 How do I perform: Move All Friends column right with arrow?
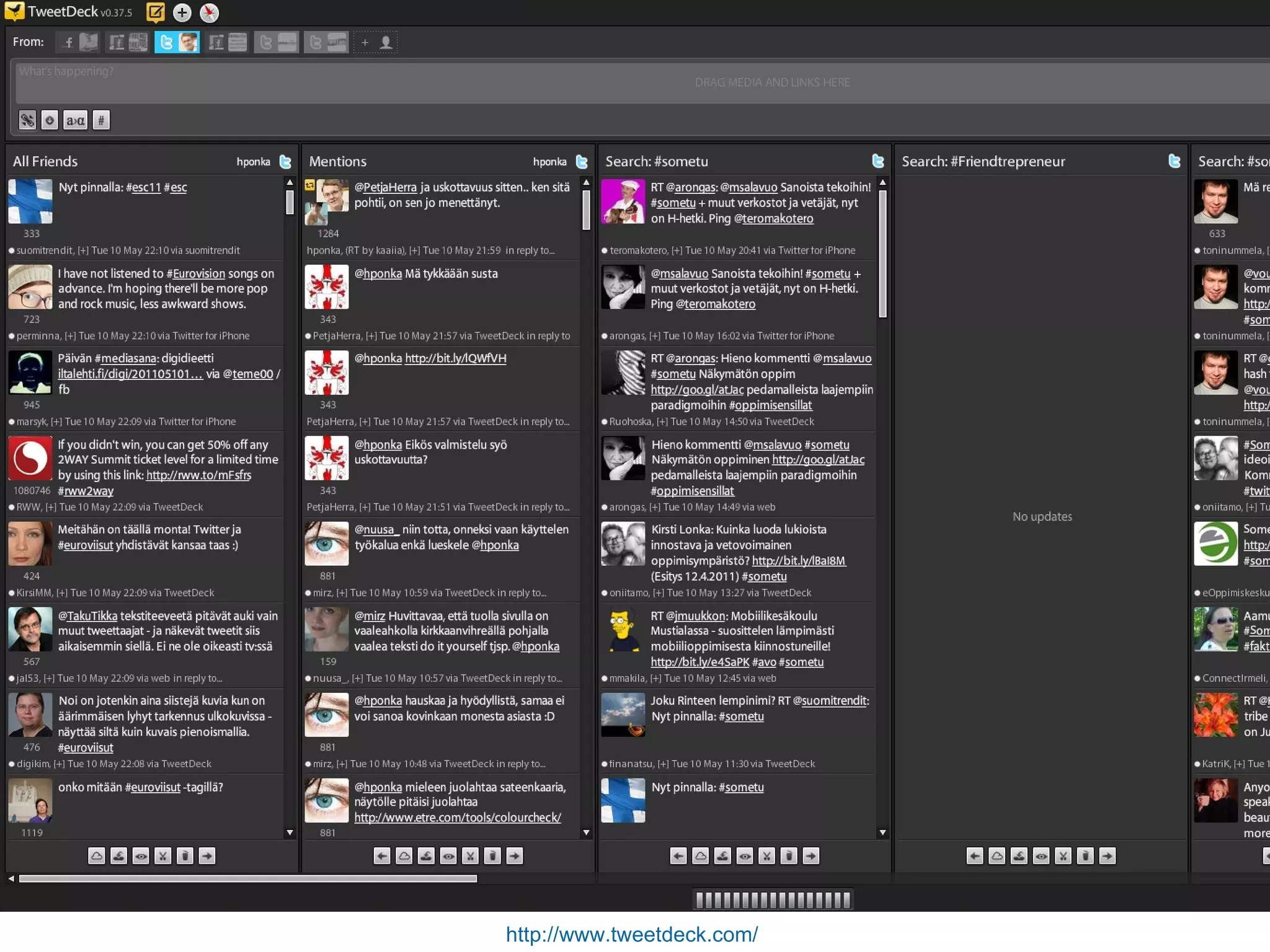206,856
